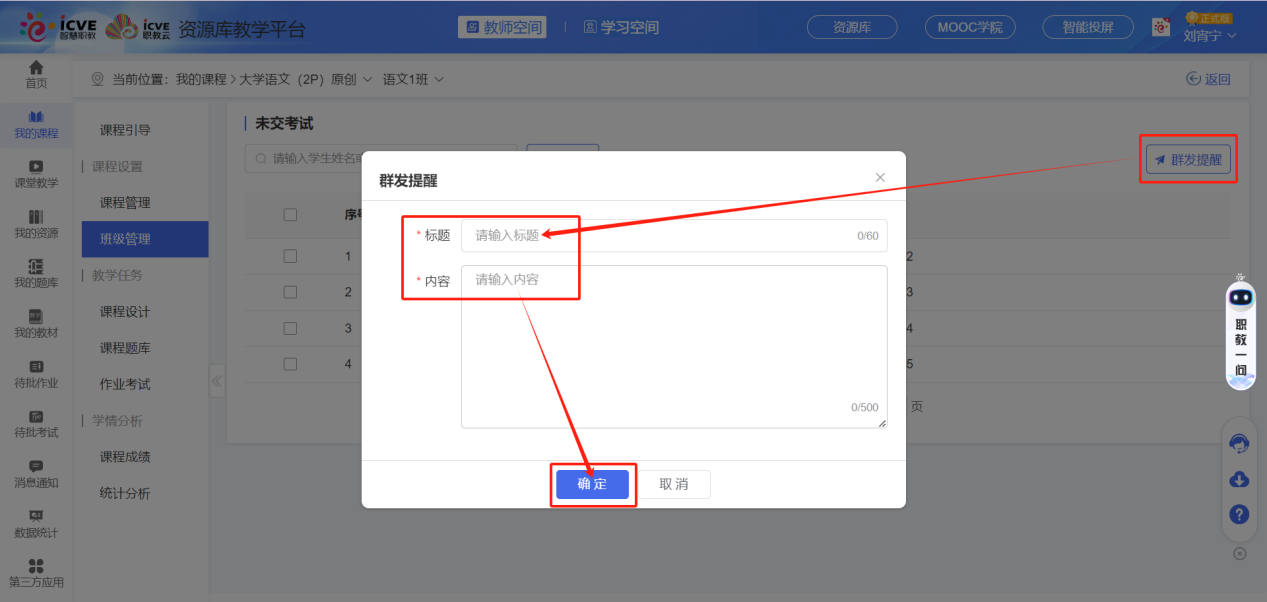Switch to the 学习空间 tab
This screenshot has width=1267, height=602.
pos(621,27)
